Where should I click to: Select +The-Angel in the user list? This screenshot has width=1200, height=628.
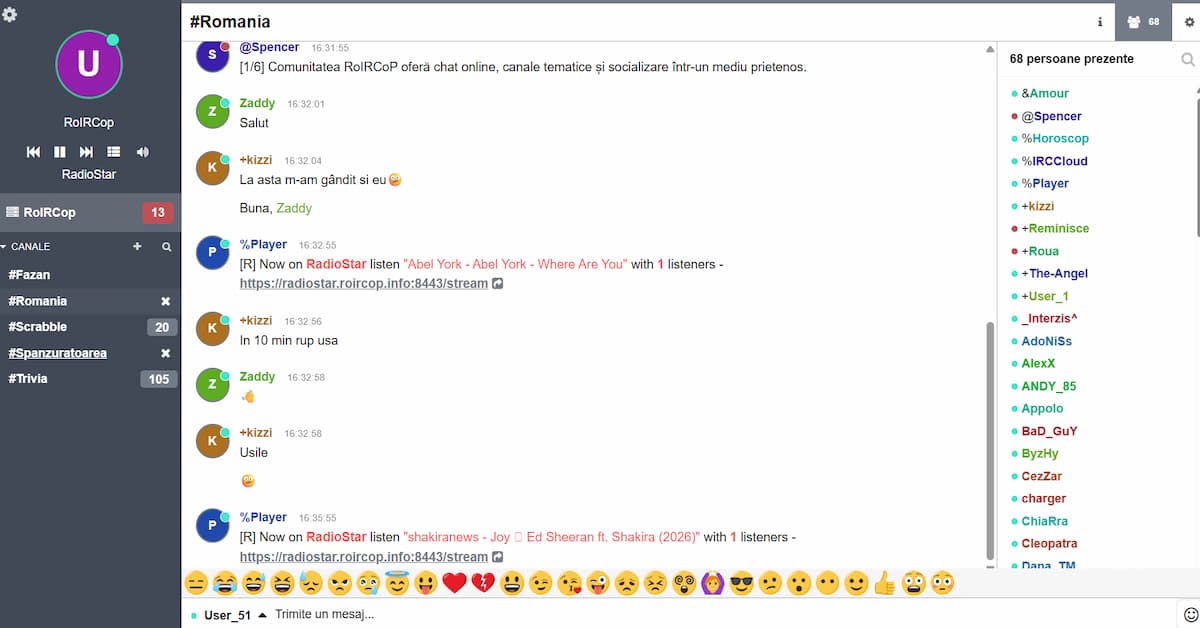point(1055,273)
